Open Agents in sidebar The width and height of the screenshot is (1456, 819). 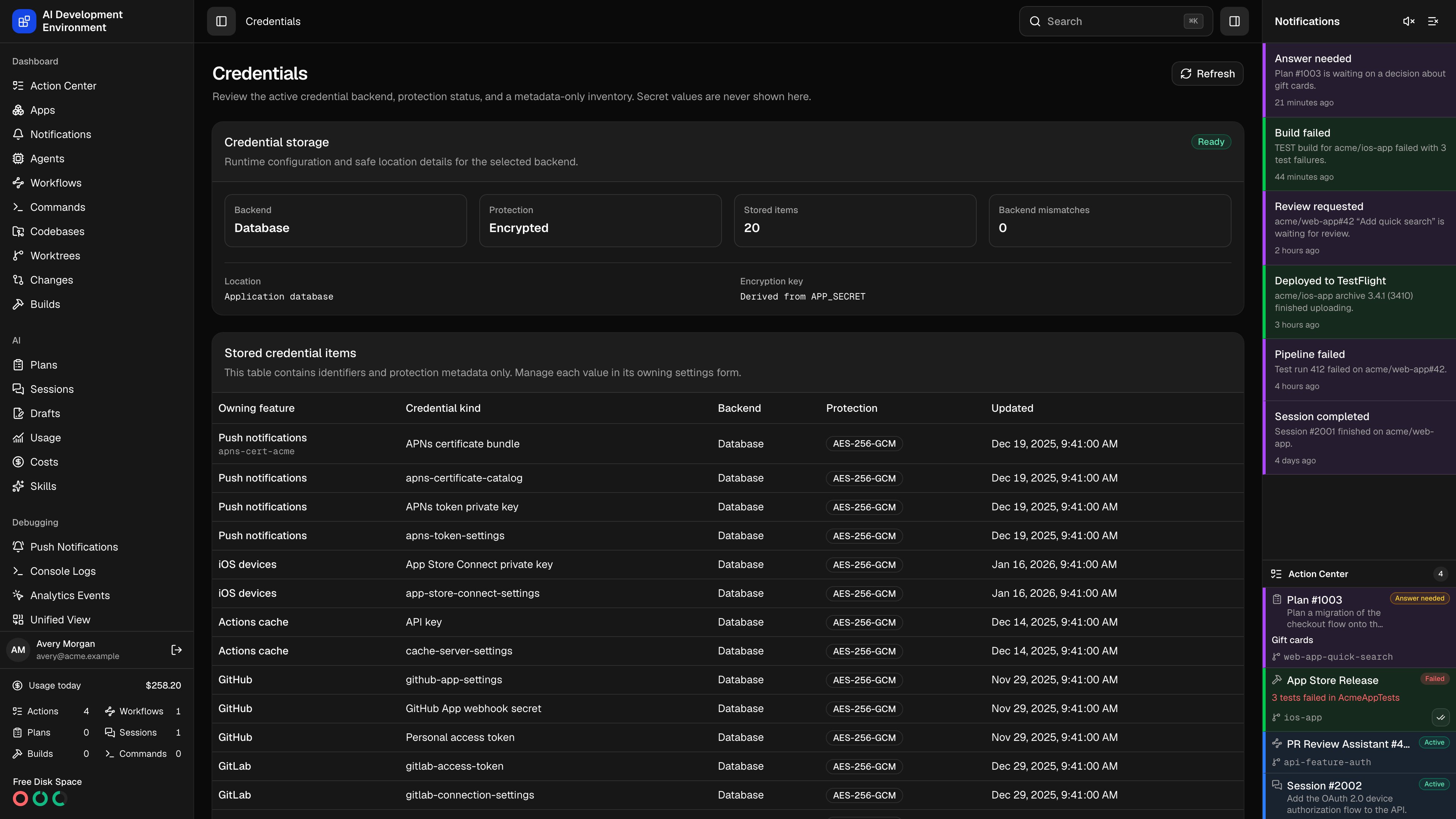[97, 159]
